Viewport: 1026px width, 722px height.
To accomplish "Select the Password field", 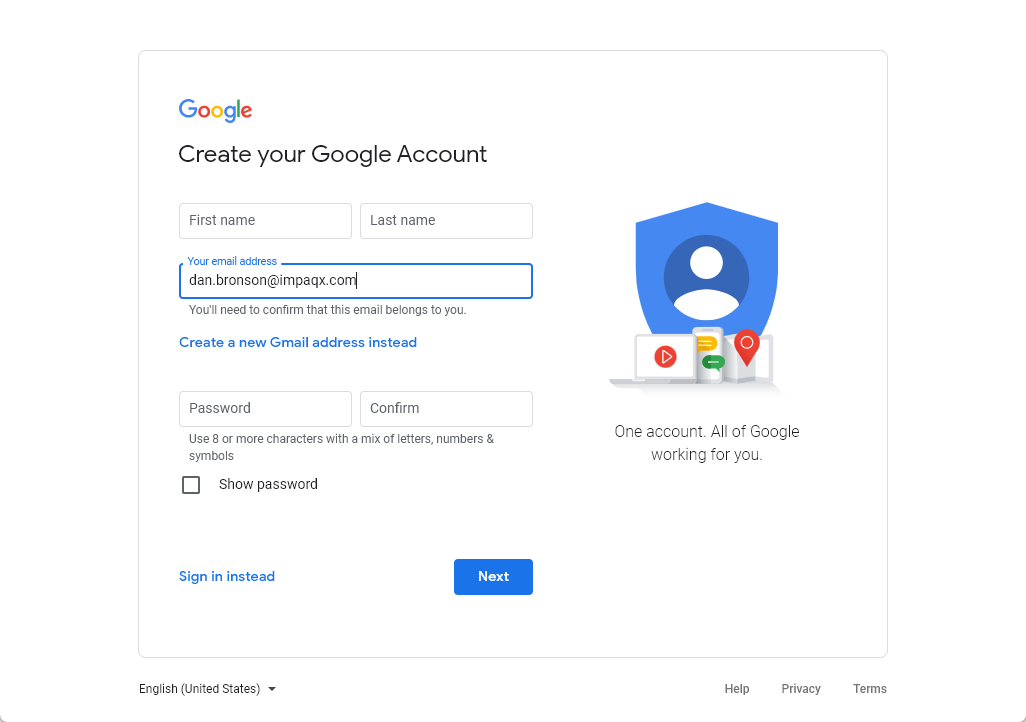I will (265, 409).
